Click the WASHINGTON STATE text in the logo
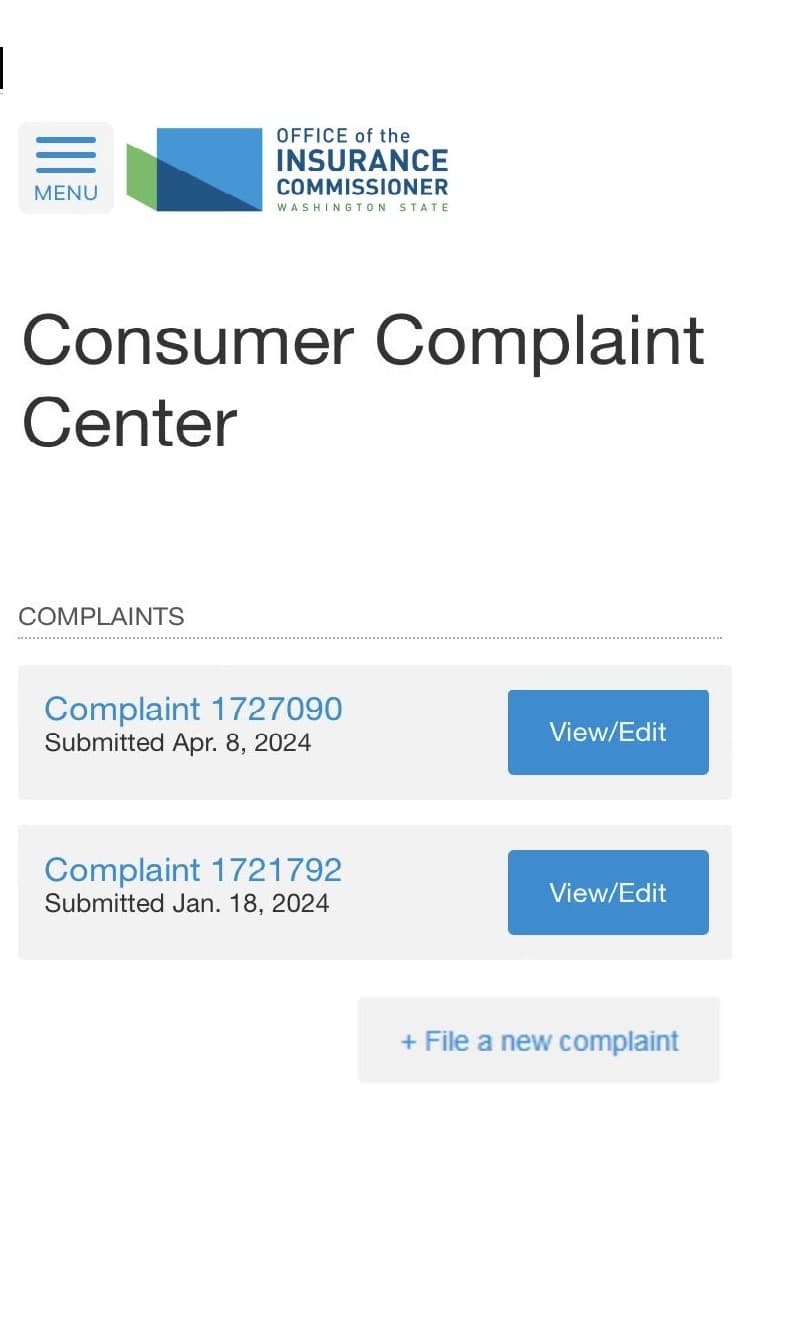The height and width of the screenshot is (1344, 800). 362,207
